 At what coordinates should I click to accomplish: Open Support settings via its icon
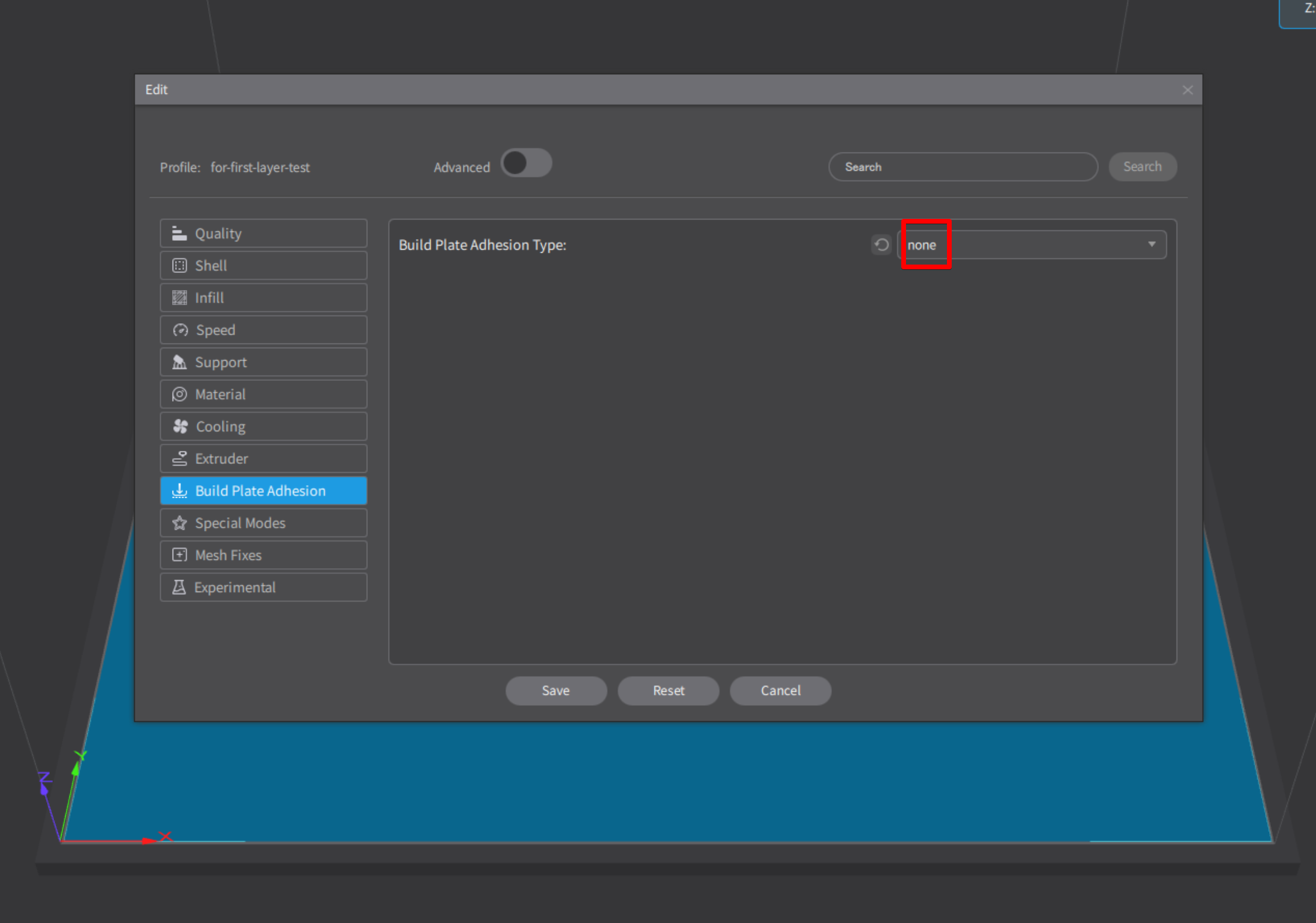pyautogui.click(x=180, y=362)
